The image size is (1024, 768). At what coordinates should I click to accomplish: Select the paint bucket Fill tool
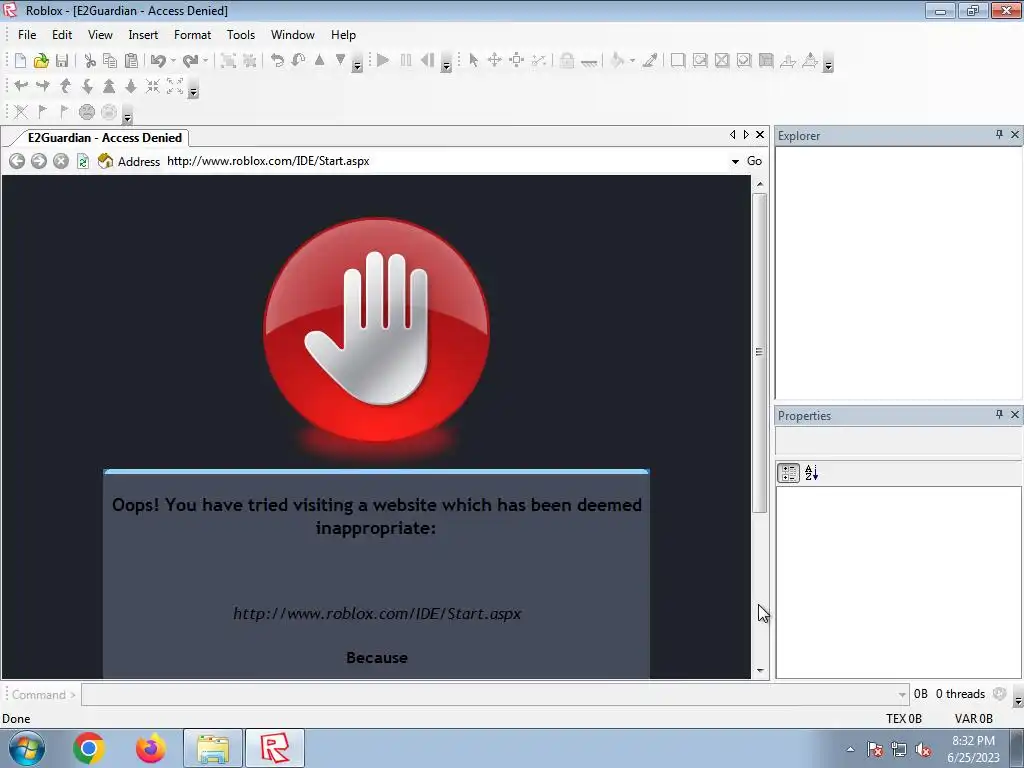pyautogui.click(x=617, y=61)
